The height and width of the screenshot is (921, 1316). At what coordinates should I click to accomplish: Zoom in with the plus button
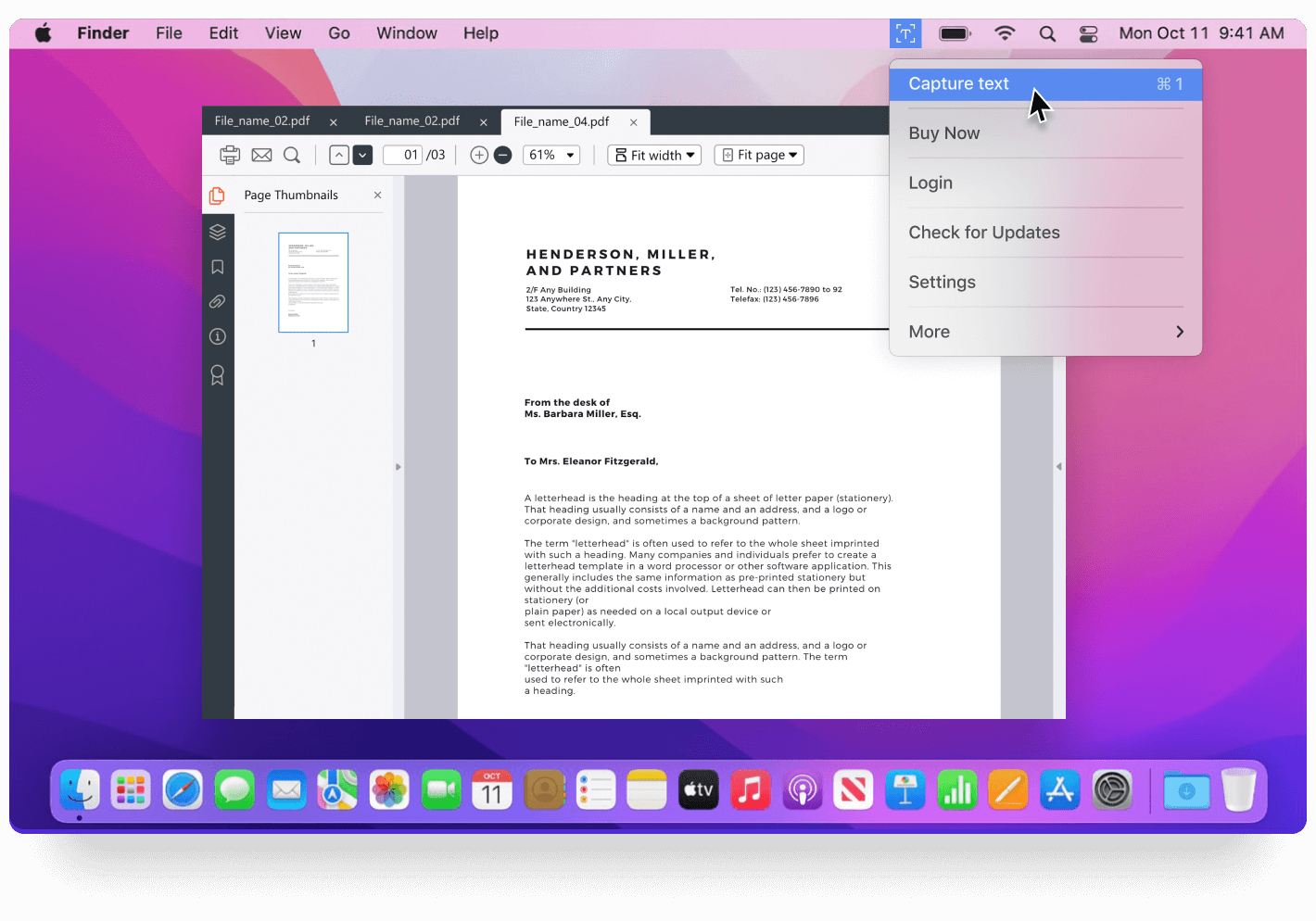(x=479, y=155)
